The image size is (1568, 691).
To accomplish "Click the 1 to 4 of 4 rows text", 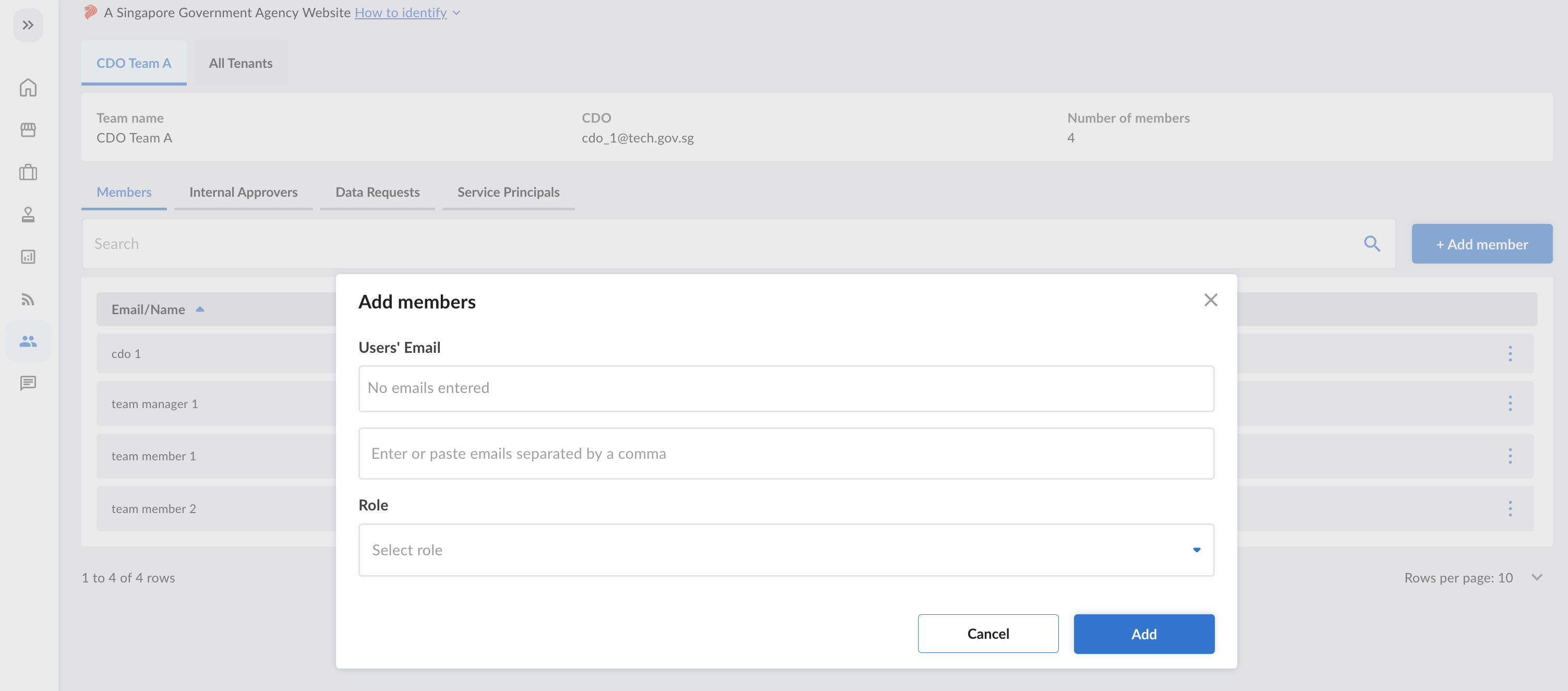I will [x=128, y=578].
